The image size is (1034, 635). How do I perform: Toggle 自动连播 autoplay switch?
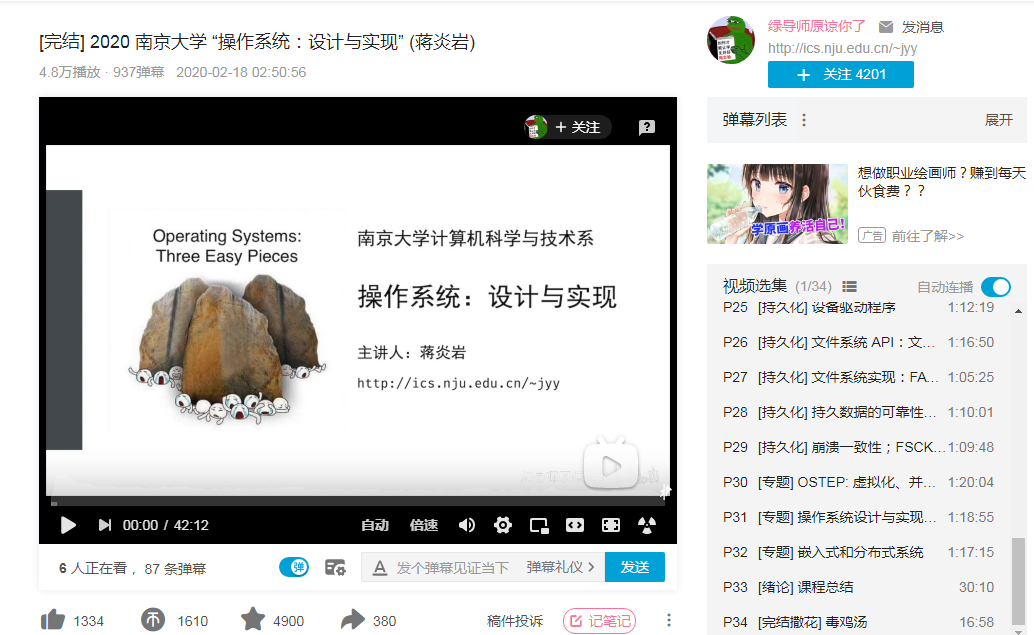point(995,286)
